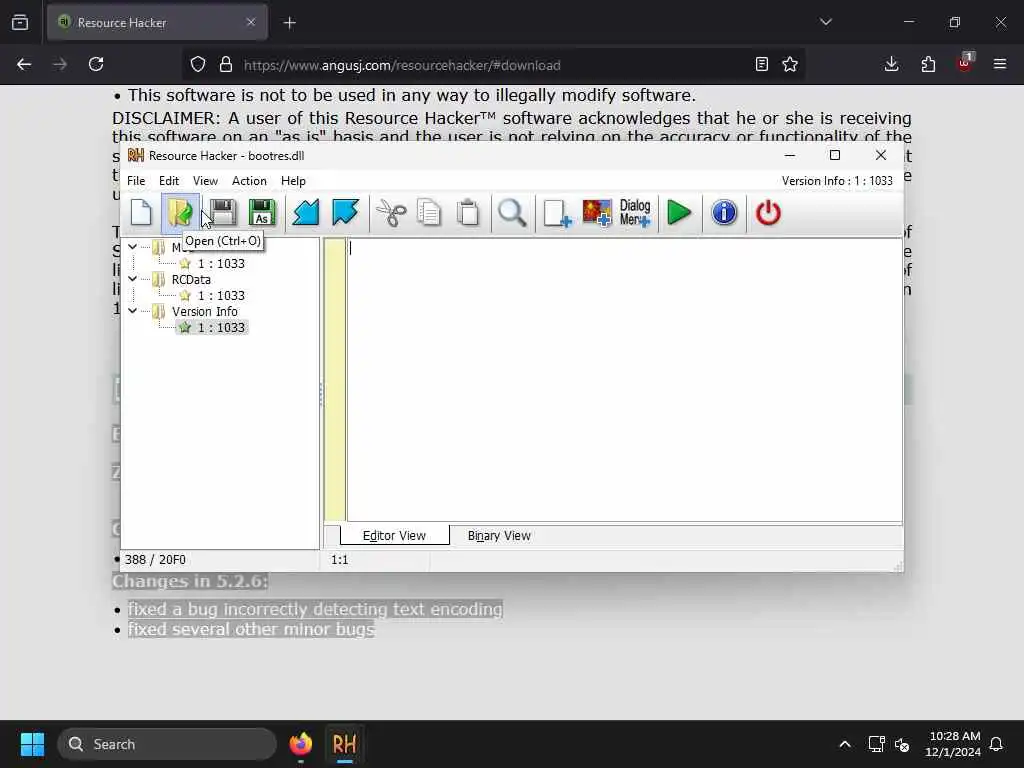Click the blue information icon
Viewport: 1024px width, 768px height.
(x=724, y=213)
